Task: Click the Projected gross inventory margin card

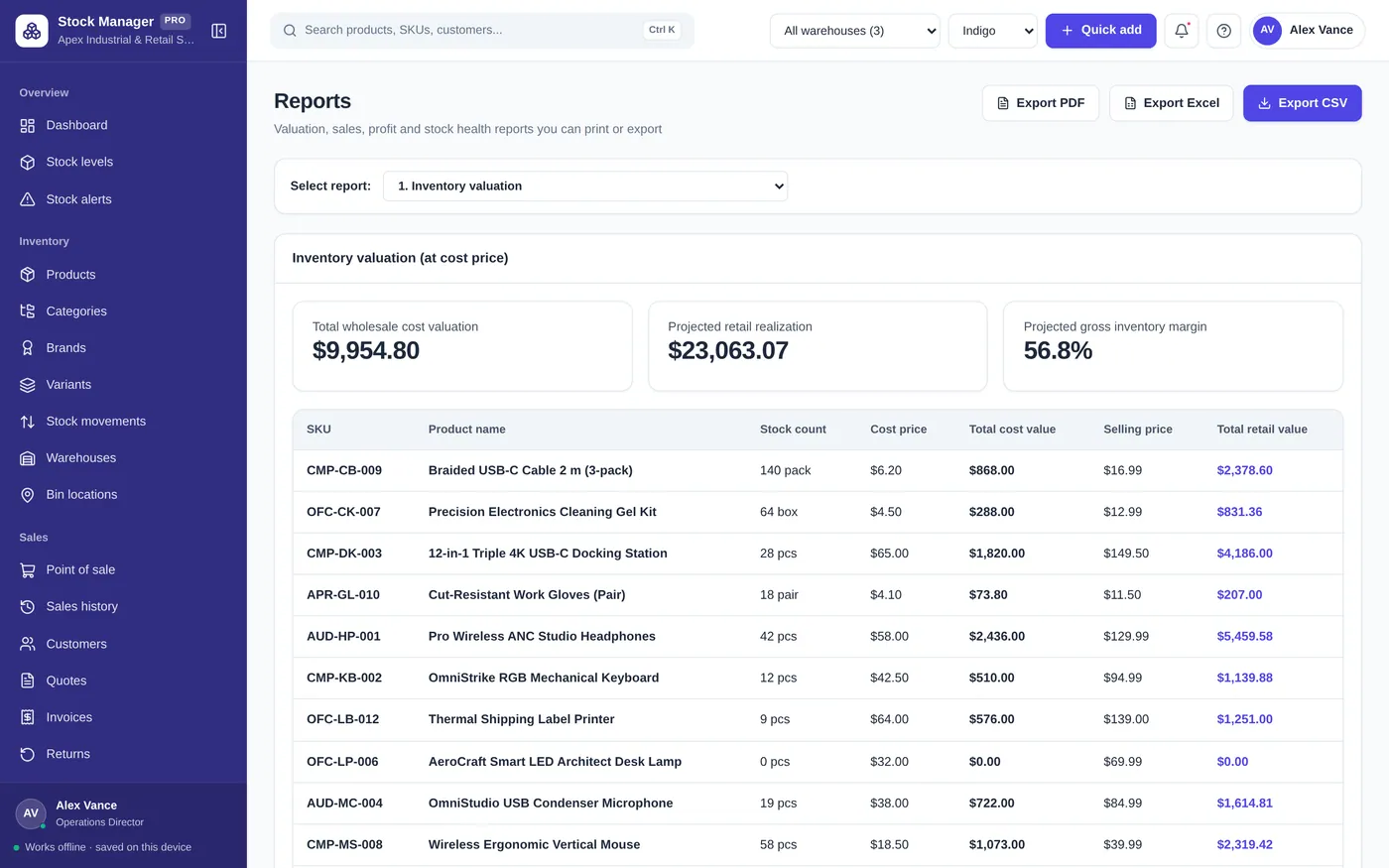Action: (1173, 346)
